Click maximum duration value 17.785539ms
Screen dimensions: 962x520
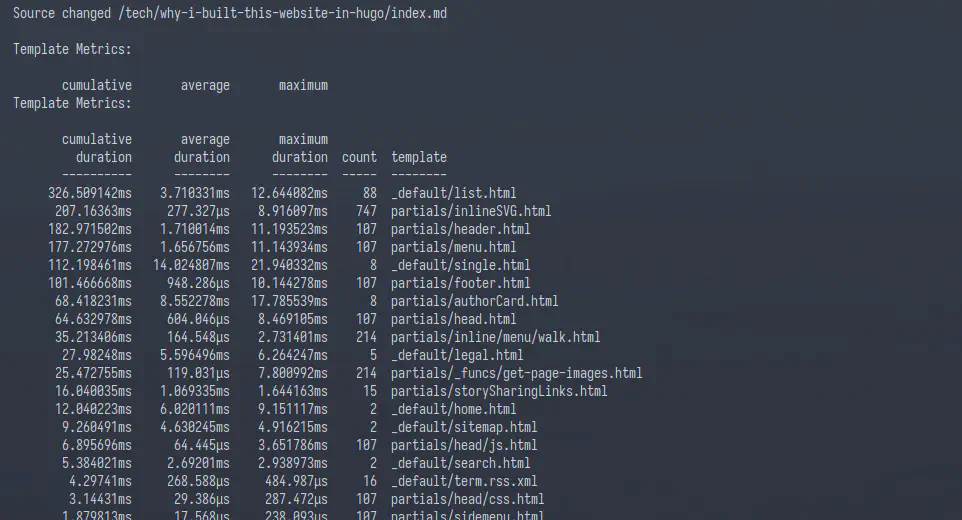(x=290, y=301)
